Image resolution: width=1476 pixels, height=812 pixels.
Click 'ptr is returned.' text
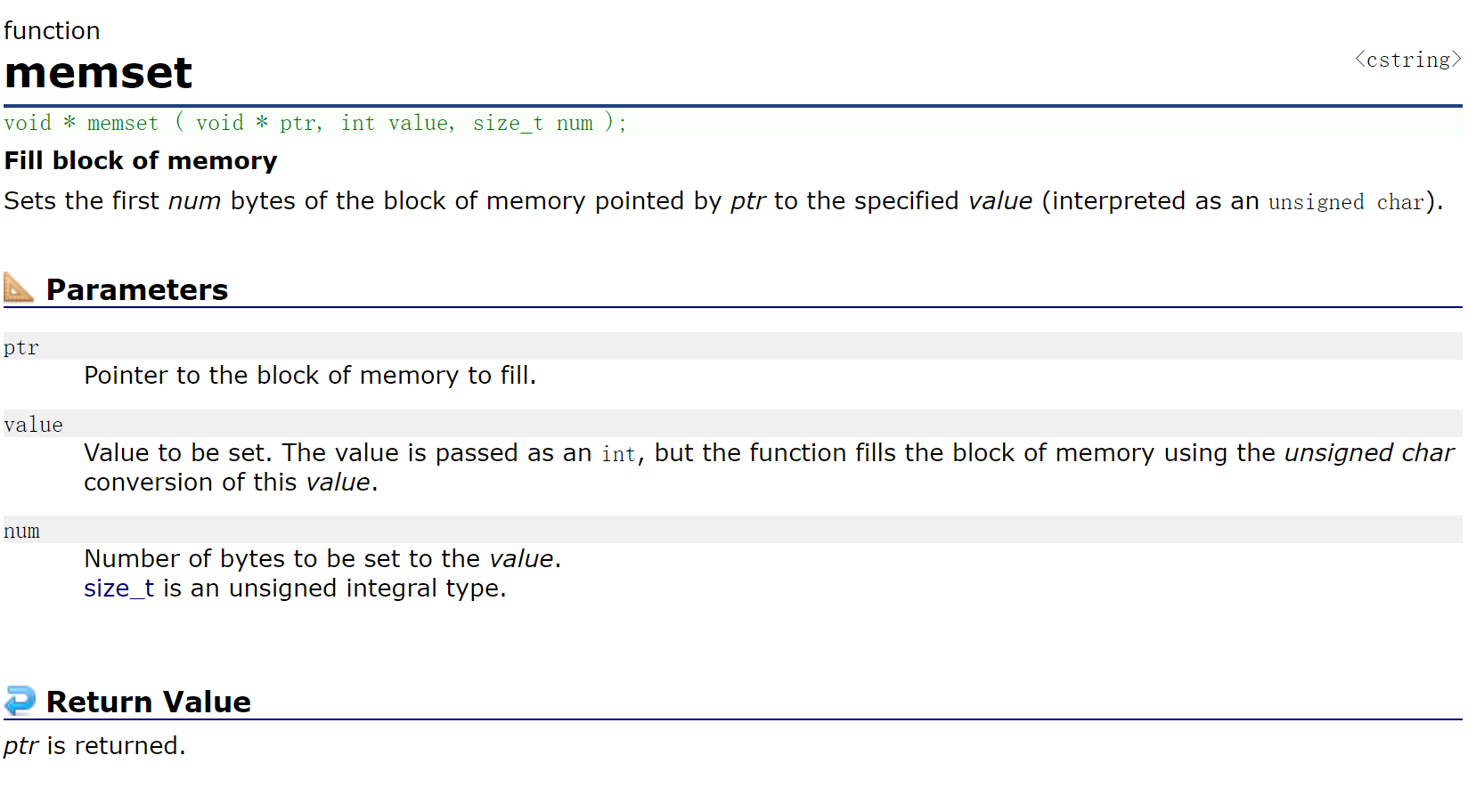(94, 746)
